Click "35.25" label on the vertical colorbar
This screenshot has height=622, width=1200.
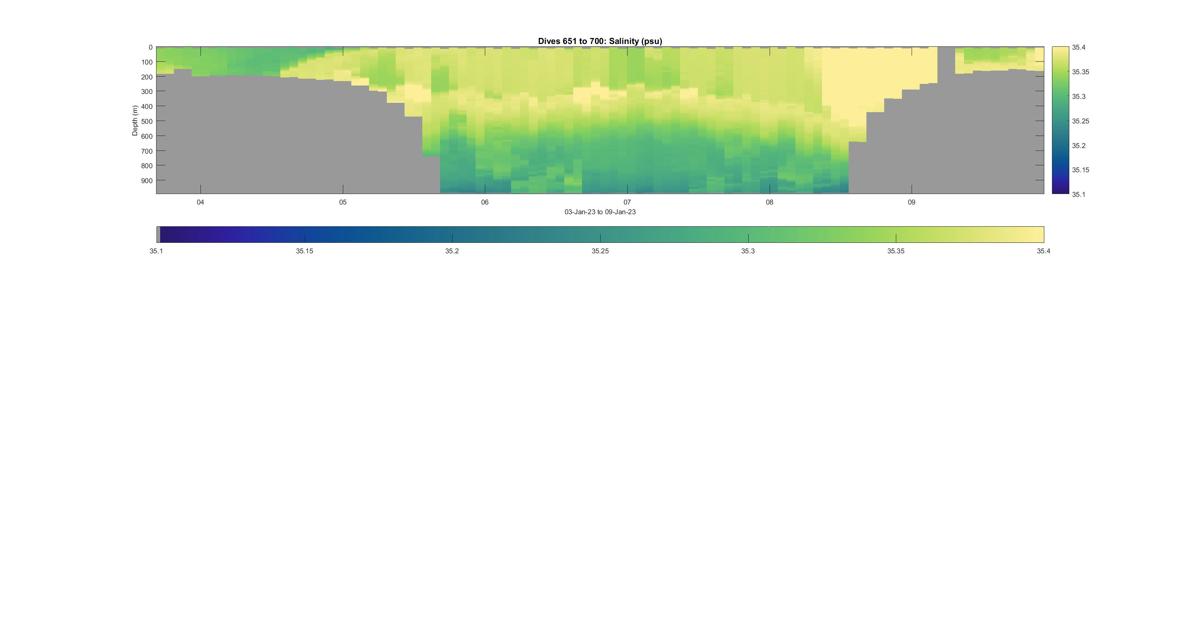point(1081,121)
